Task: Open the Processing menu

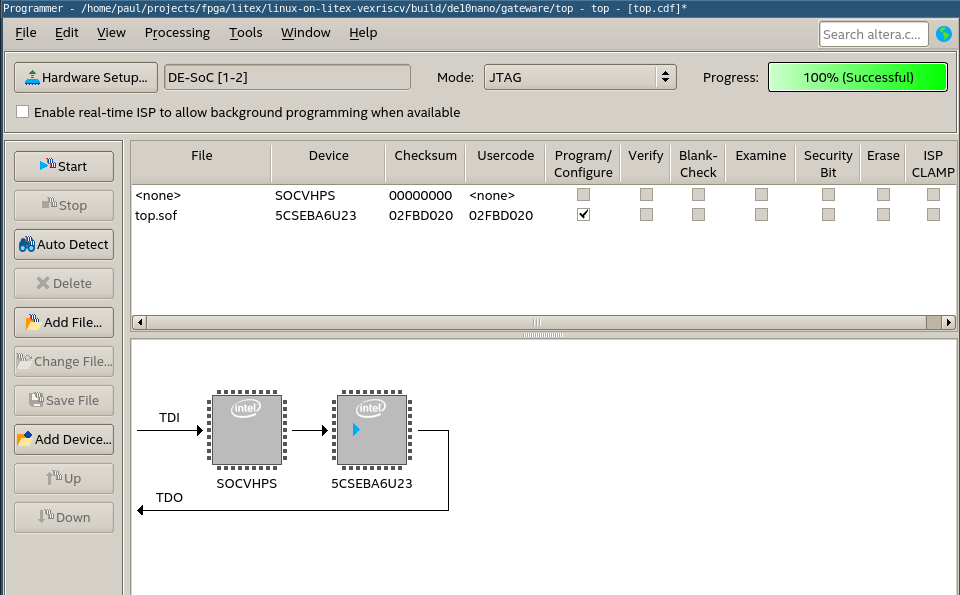Action: click(177, 32)
